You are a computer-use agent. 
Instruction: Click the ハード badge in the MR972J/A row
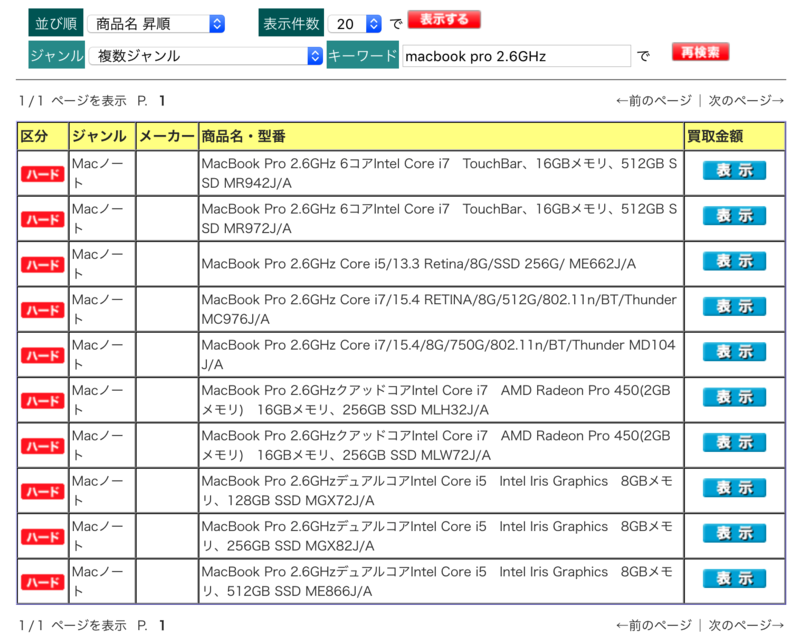click(43, 220)
